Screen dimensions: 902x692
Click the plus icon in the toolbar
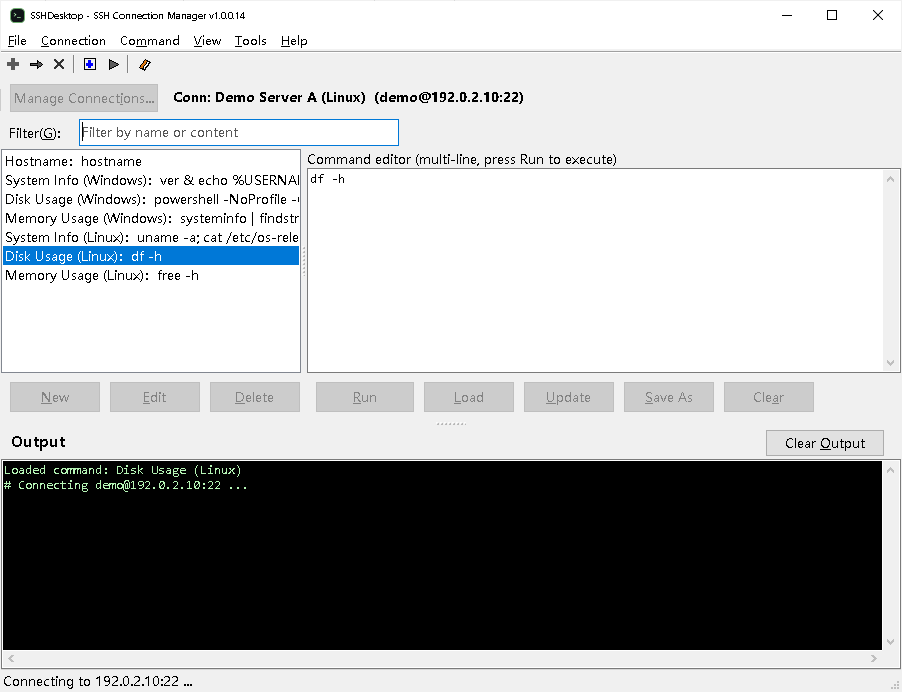click(13, 64)
